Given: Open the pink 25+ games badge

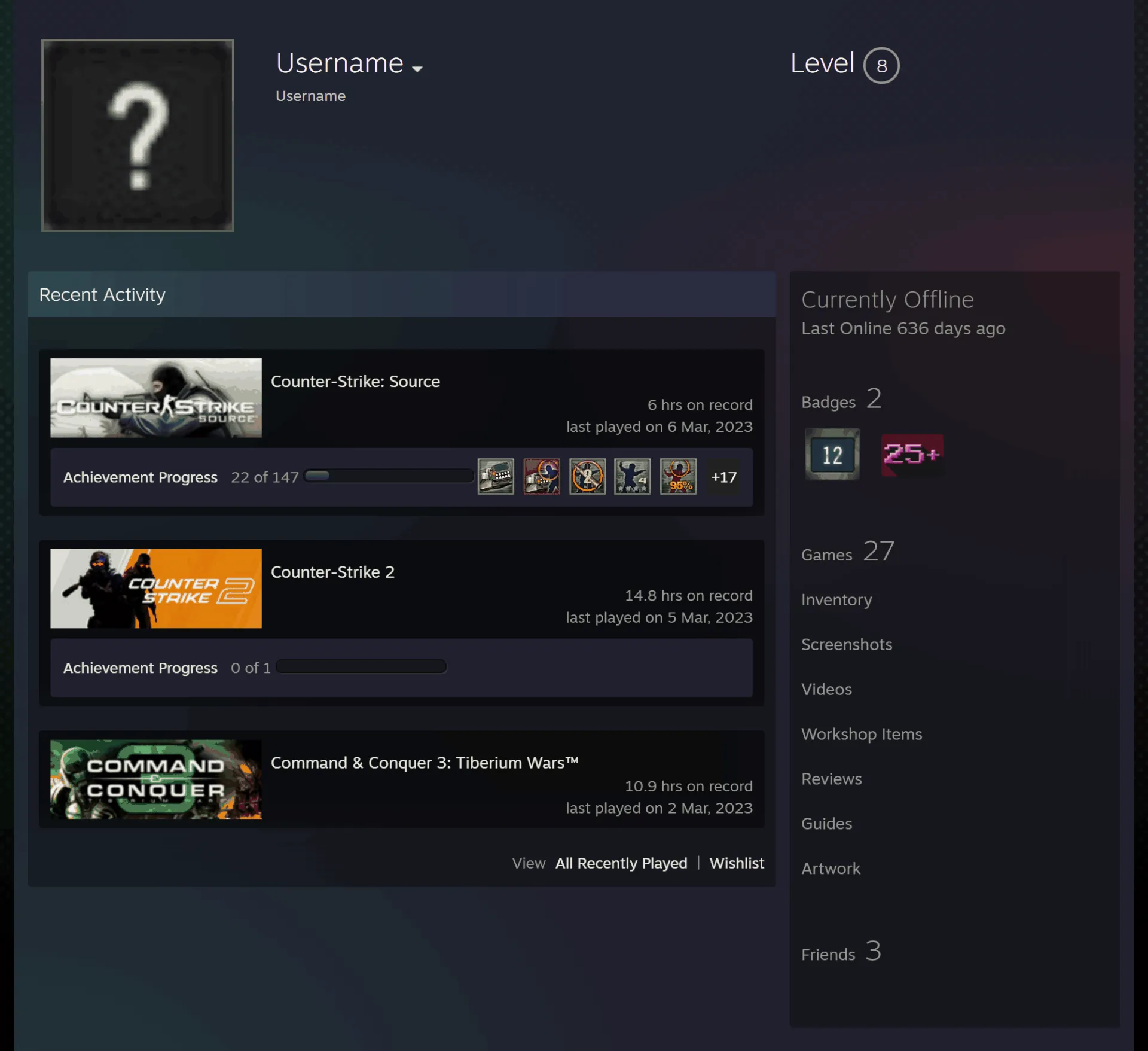Looking at the screenshot, I should tap(912, 455).
